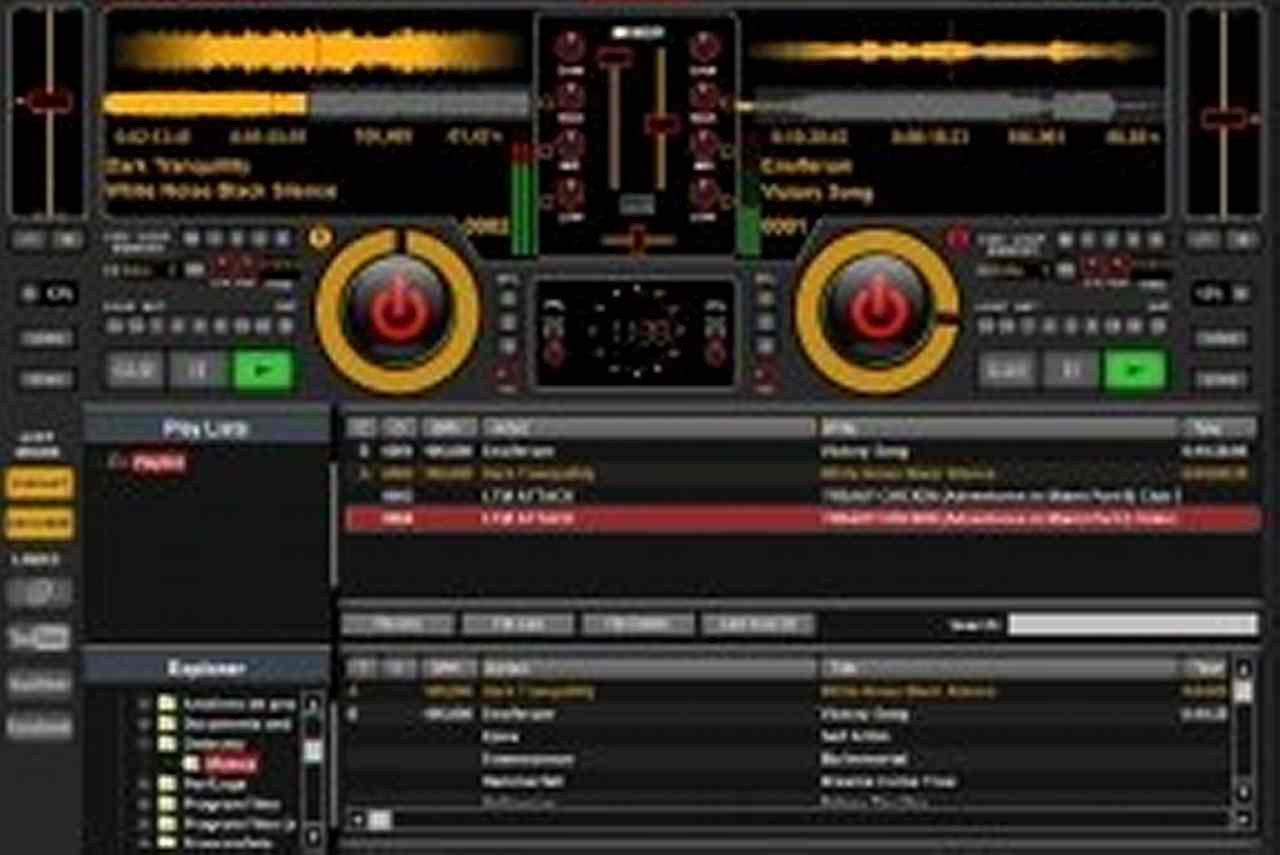Click the round red icon beside right jog wheel
This screenshot has height=855, width=1280.
[957, 238]
